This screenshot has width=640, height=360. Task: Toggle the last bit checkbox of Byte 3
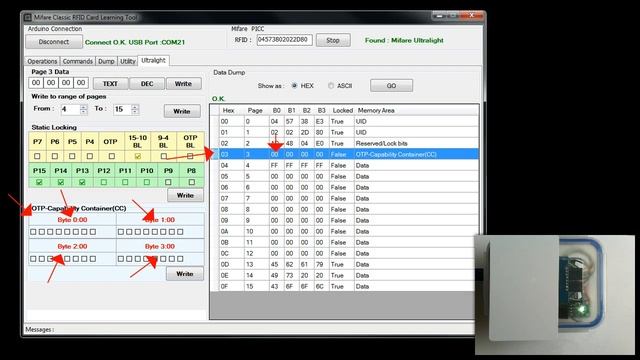180,259
